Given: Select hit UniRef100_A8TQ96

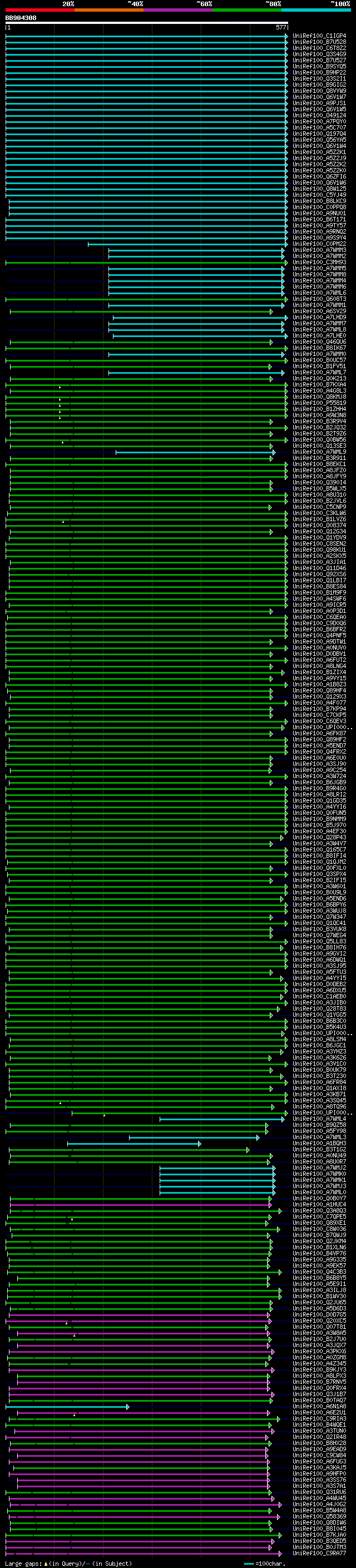Looking at the screenshot, I should [319, 1106].
